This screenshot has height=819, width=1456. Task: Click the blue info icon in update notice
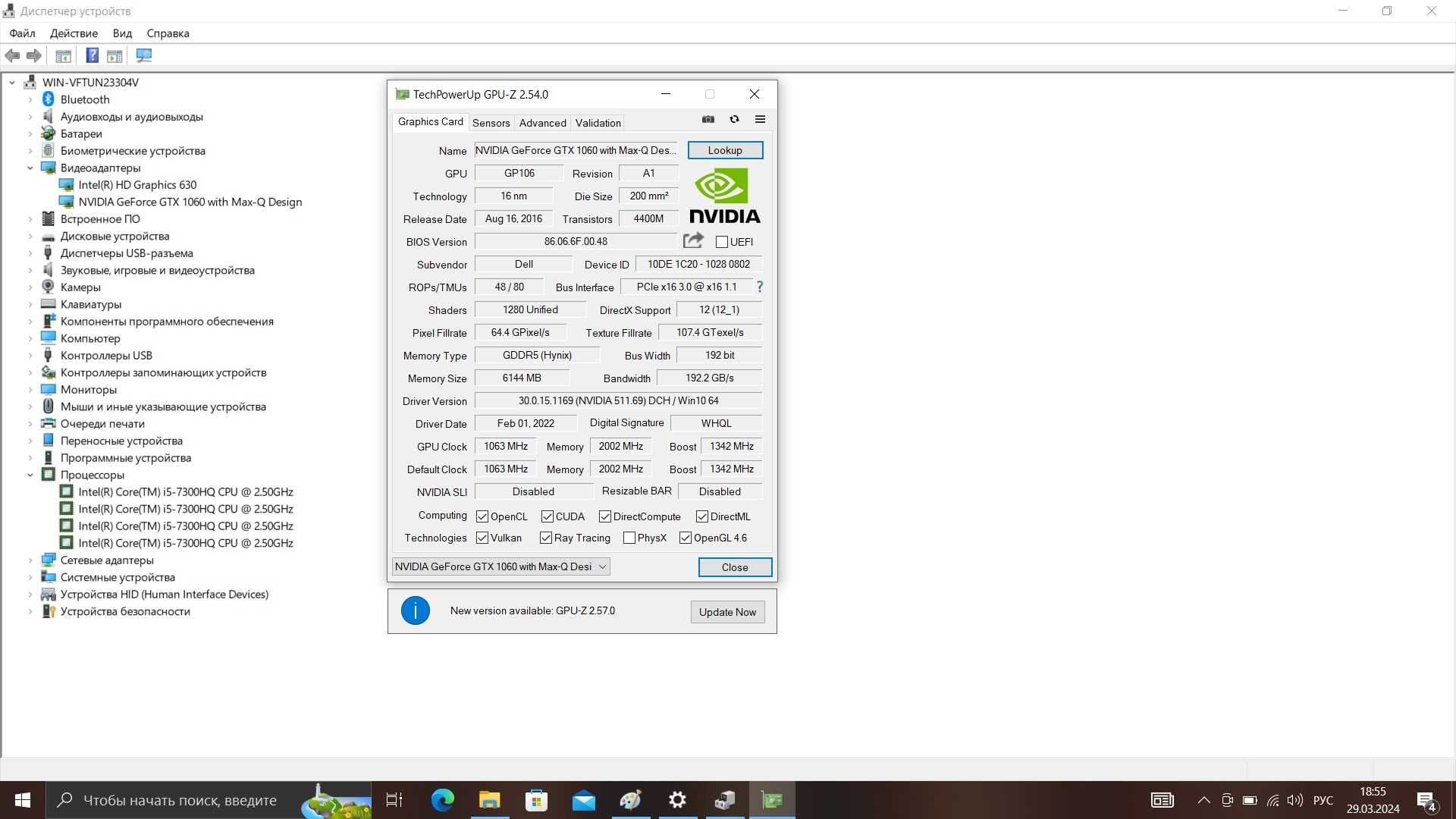416,610
